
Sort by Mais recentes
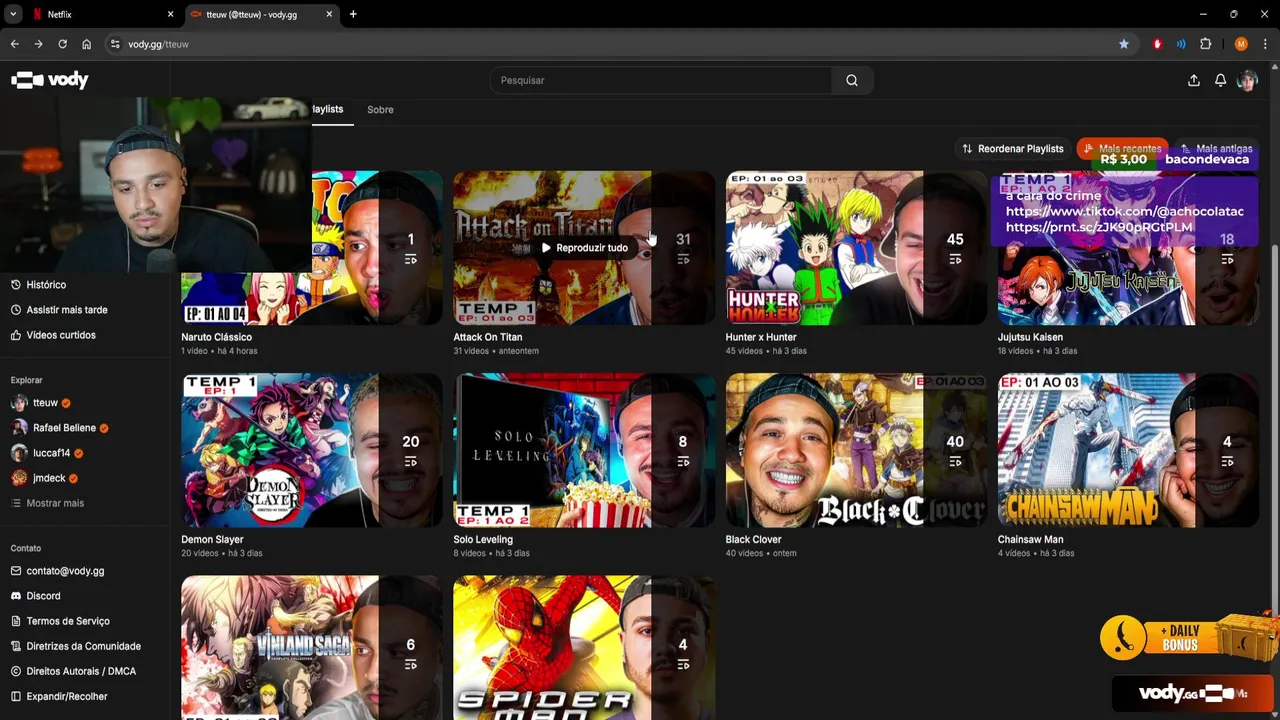click(x=1122, y=149)
